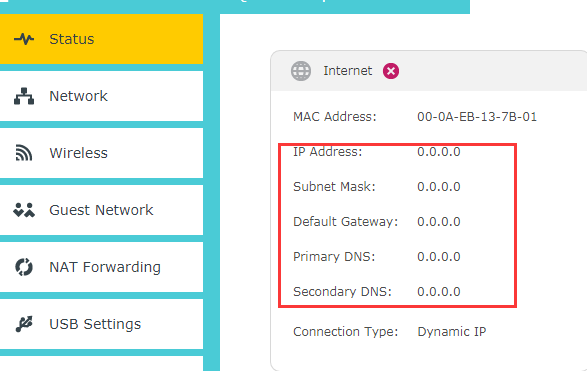Click the Dynamic IP connection type value
This screenshot has width=587, height=371.
point(451,332)
